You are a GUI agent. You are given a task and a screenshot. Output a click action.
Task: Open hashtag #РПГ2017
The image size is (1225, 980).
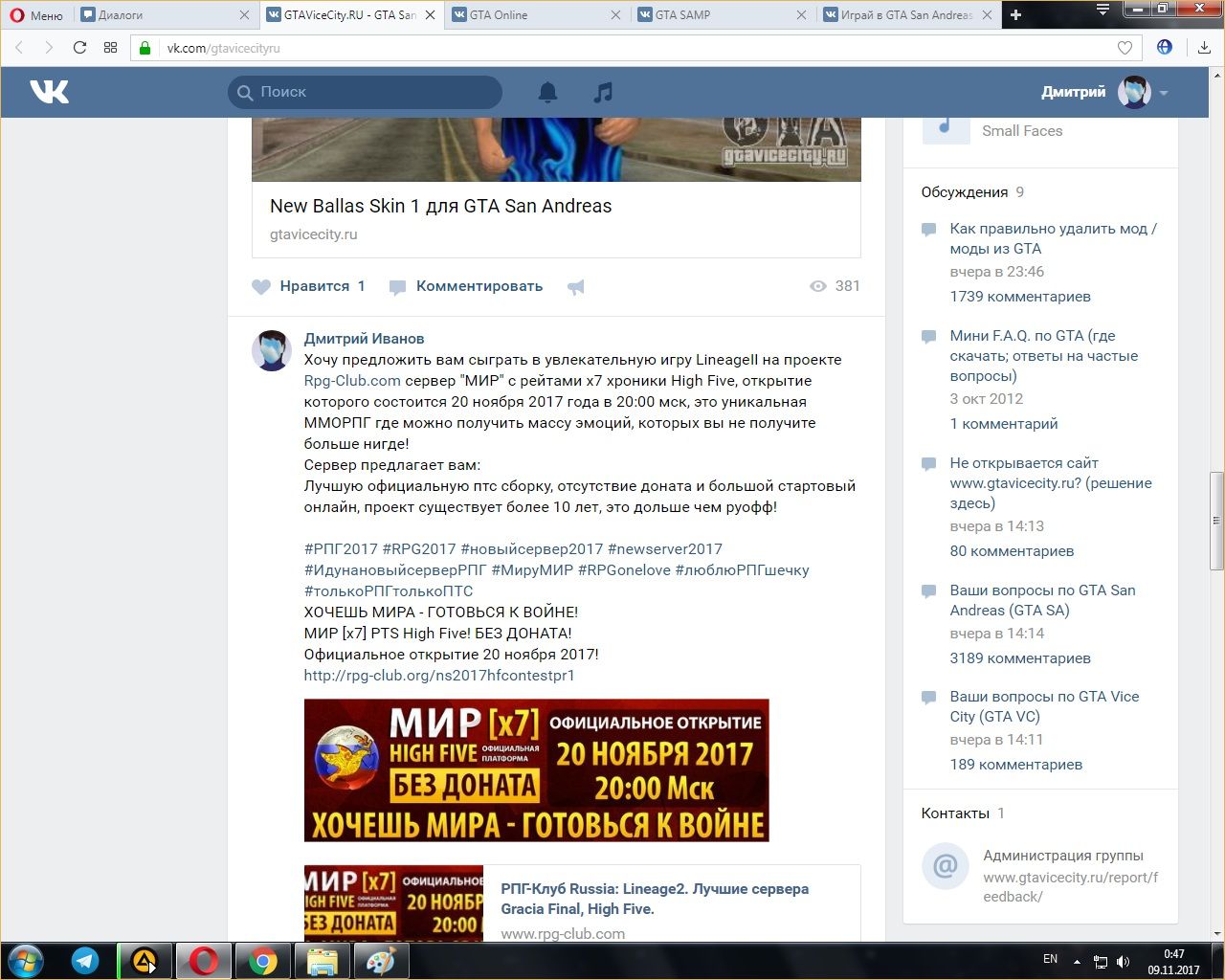(341, 549)
